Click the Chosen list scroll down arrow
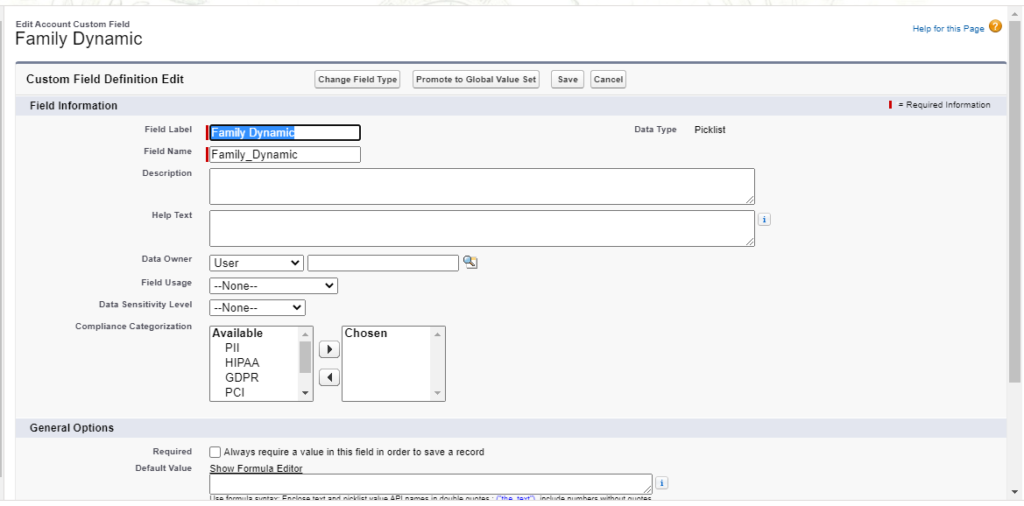 (x=438, y=393)
